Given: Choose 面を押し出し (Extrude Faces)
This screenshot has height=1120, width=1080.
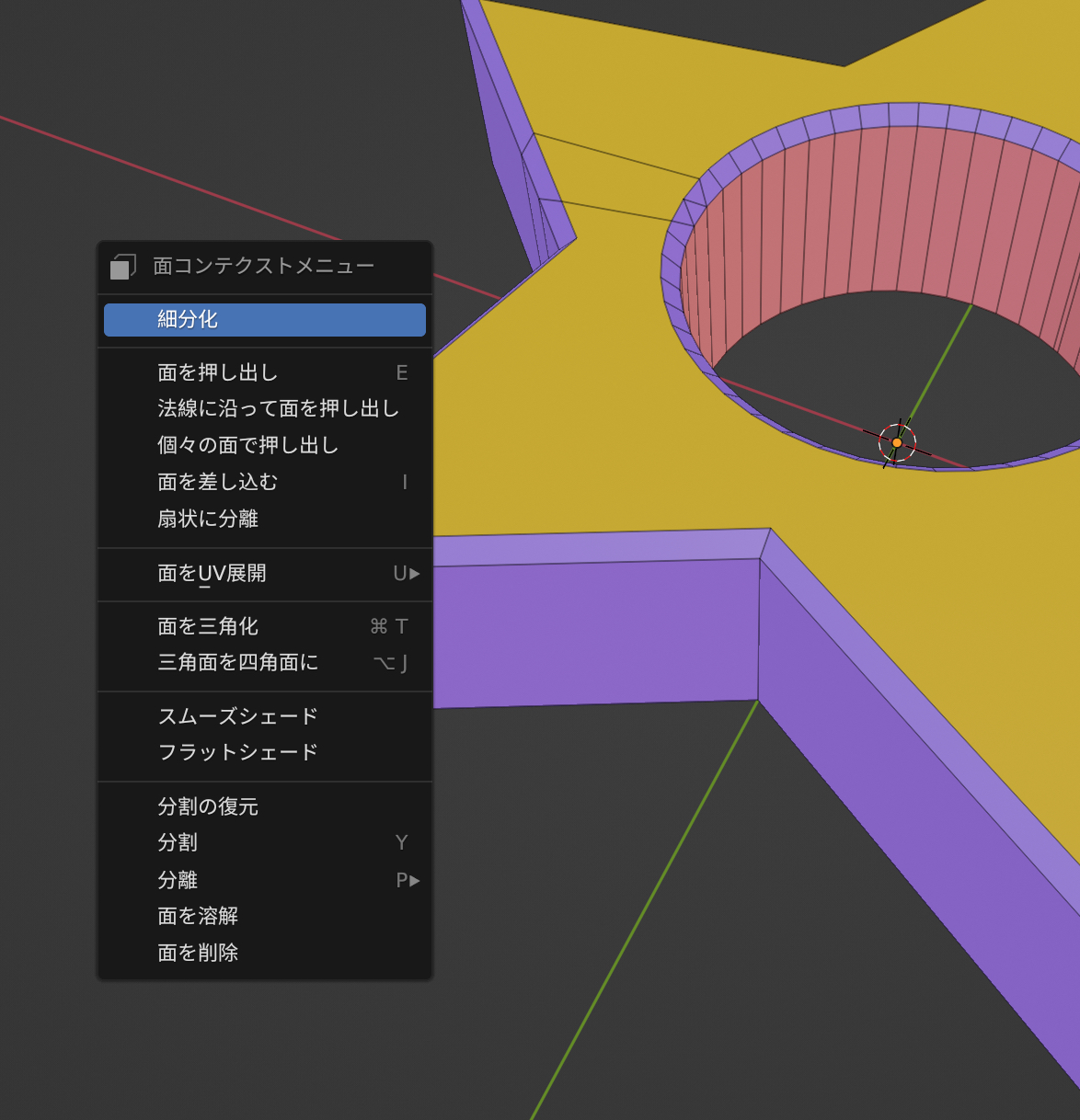Looking at the screenshot, I should (264, 372).
